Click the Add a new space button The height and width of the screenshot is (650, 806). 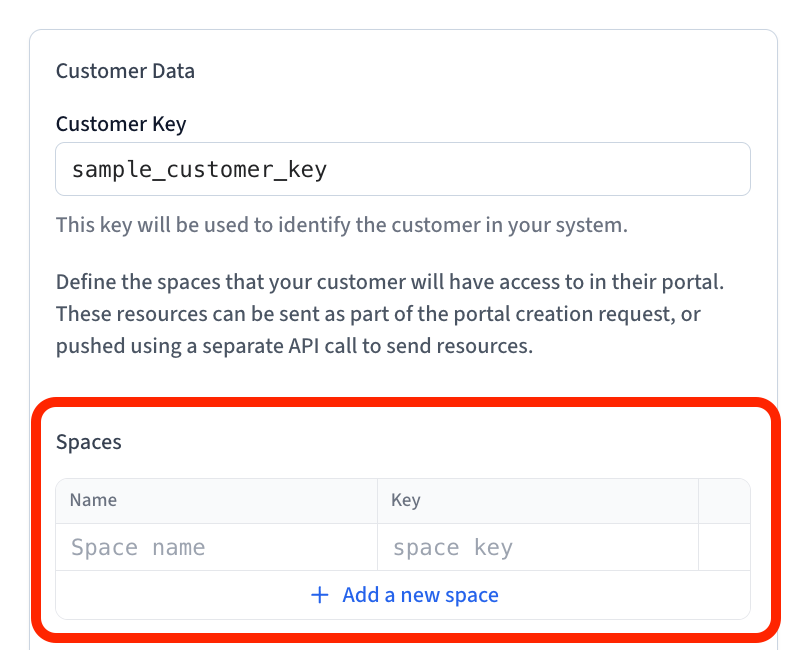[403, 595]
